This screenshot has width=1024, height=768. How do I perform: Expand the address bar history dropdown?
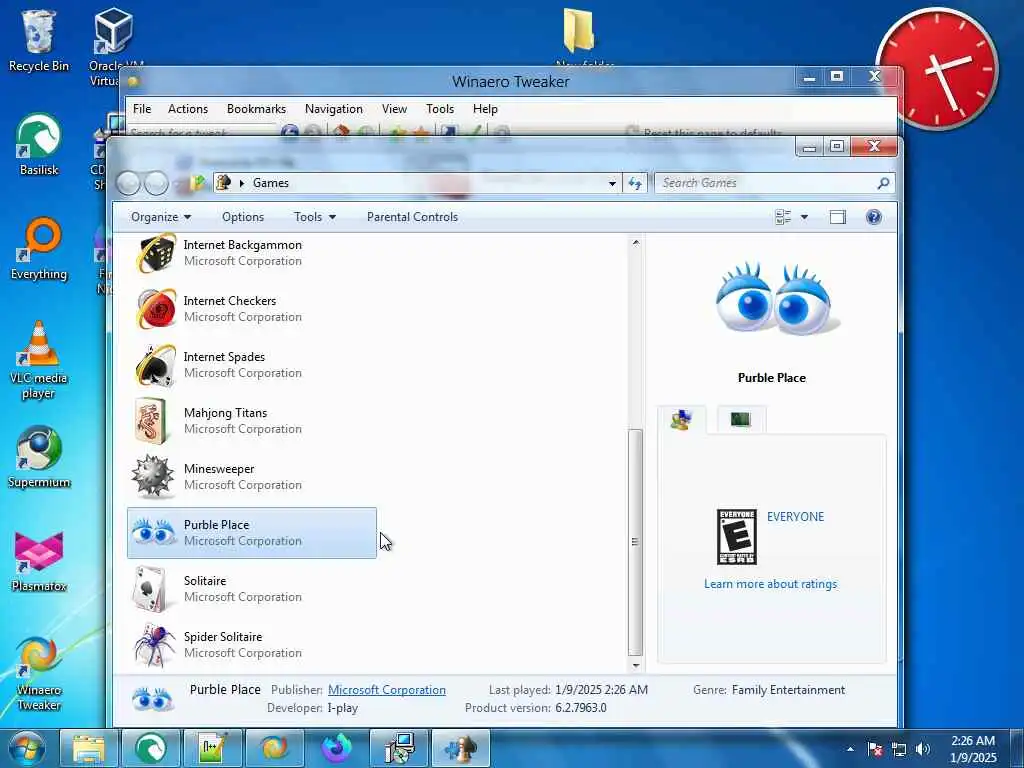coord(612,184)
